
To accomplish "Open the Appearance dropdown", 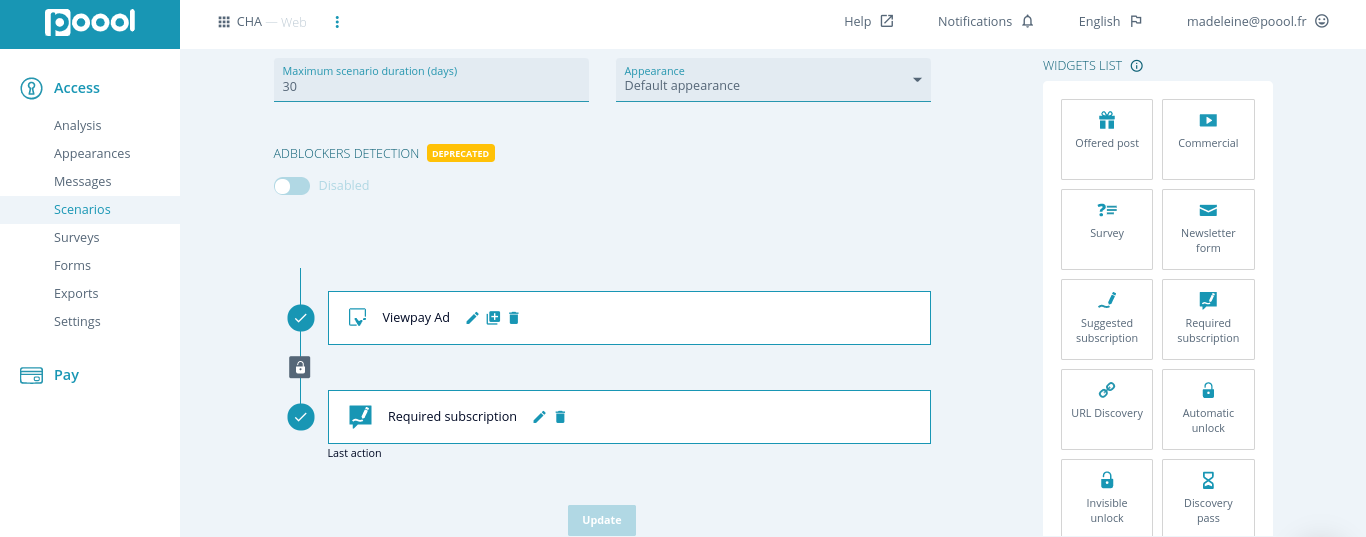I will 773,80.
